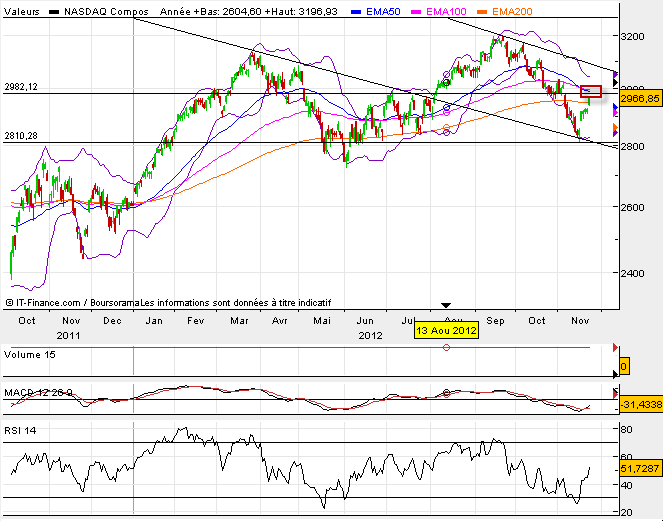Click the red rectangle annotation on the chart
Screen dimensions: 663x521
point(590,92)
